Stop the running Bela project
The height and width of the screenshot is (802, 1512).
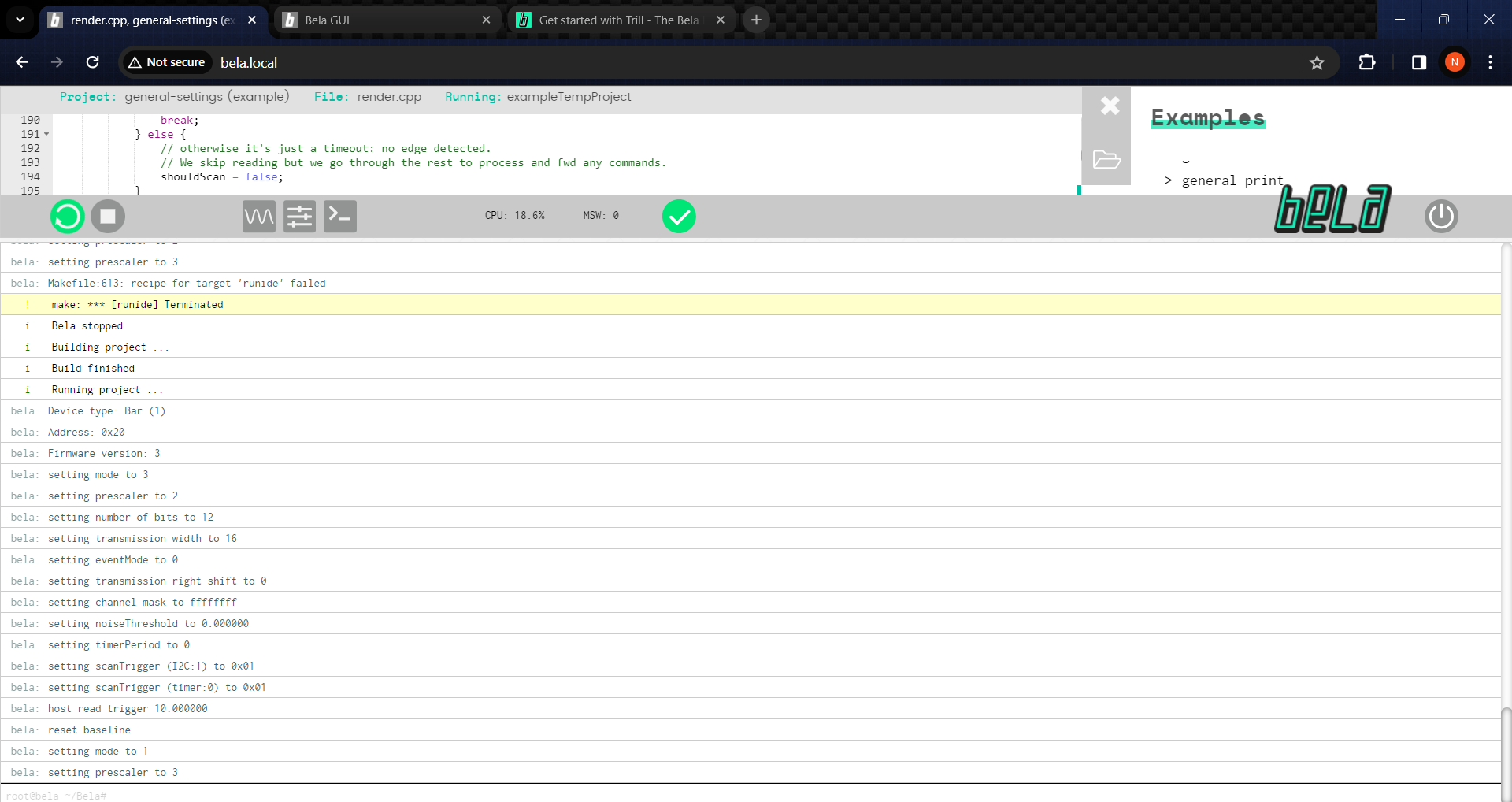pos(108,217)
